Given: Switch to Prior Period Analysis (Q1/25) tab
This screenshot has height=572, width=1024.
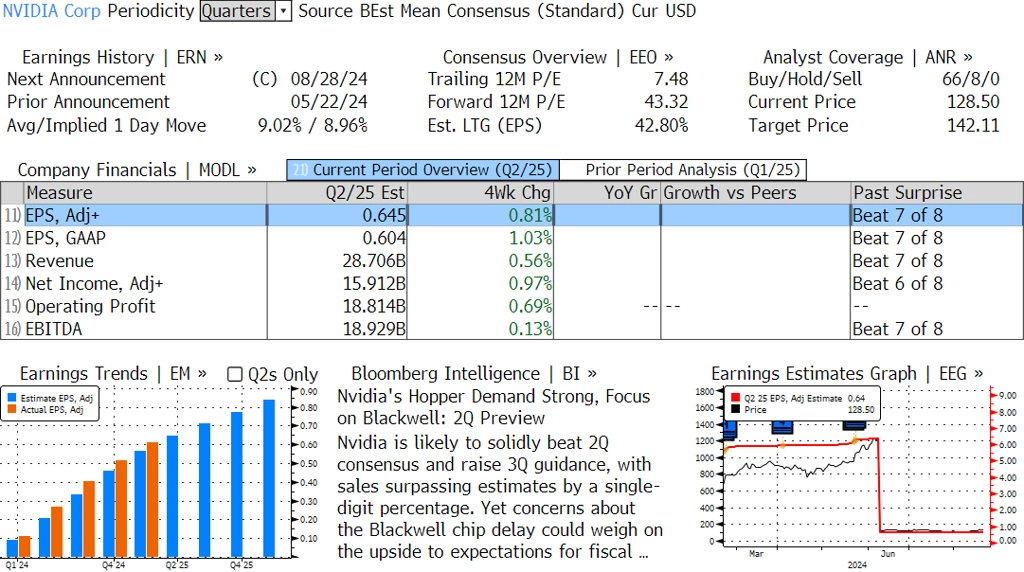Looking at the screenshot, I should pyautogui.click(x=683, y=170).
